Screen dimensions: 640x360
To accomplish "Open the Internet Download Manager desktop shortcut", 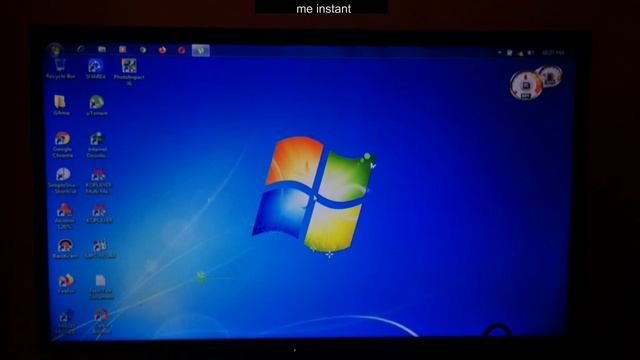I will [x=97, y=144].
